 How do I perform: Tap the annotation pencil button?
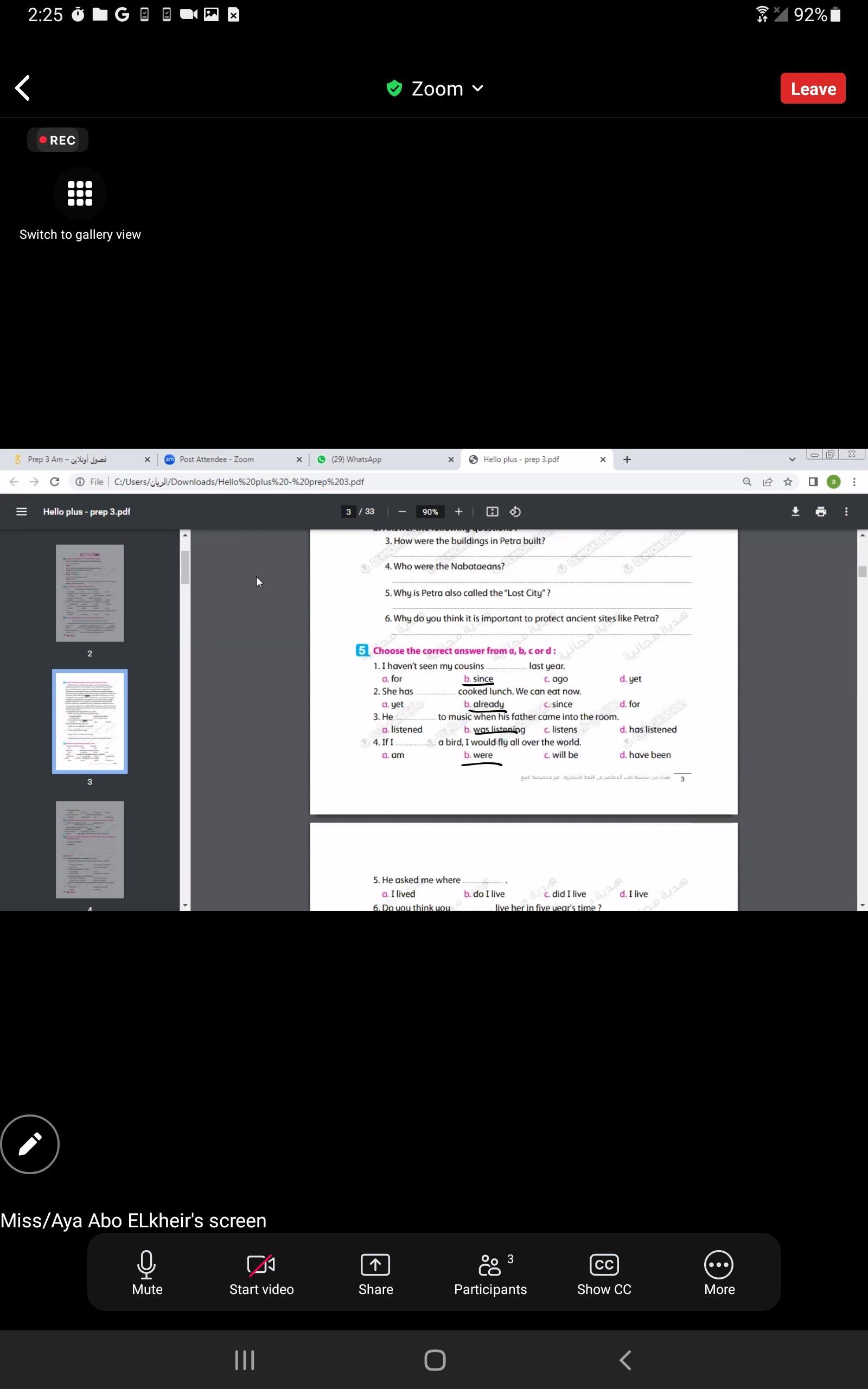point(30,1144)
